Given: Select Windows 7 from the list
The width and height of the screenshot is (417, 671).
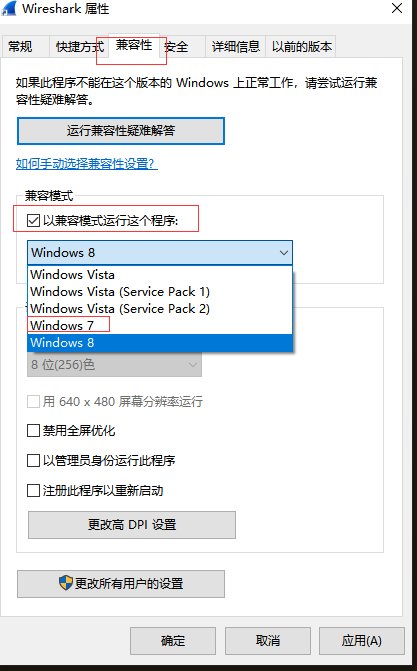Looking at the screenshot, I should tap(160, 326).
